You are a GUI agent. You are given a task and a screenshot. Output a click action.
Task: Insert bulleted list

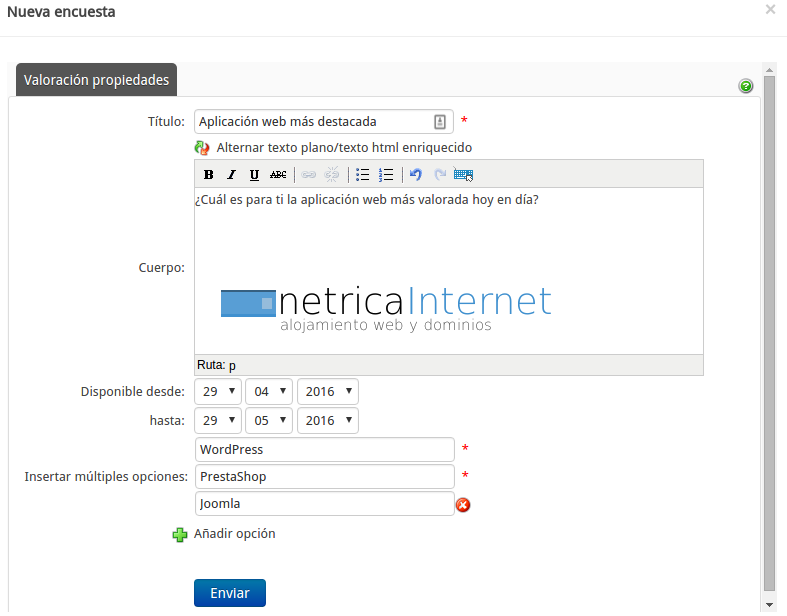pos(362,175)
